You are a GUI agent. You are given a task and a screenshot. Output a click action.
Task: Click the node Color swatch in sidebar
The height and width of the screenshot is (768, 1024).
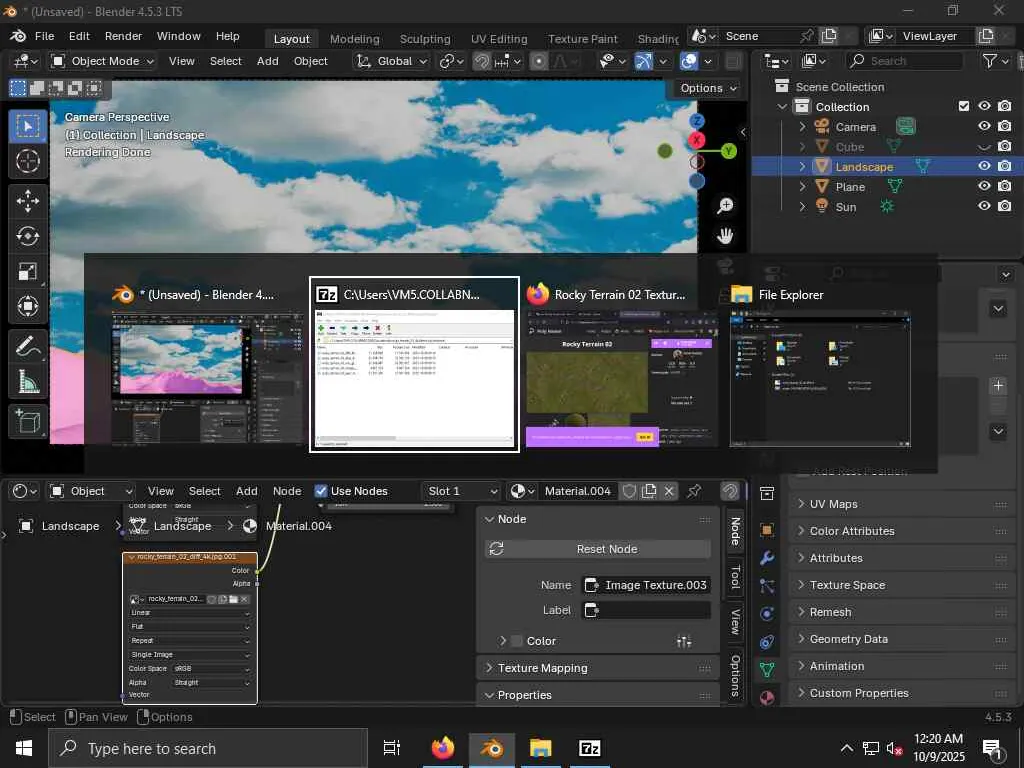tap(517, 641)
